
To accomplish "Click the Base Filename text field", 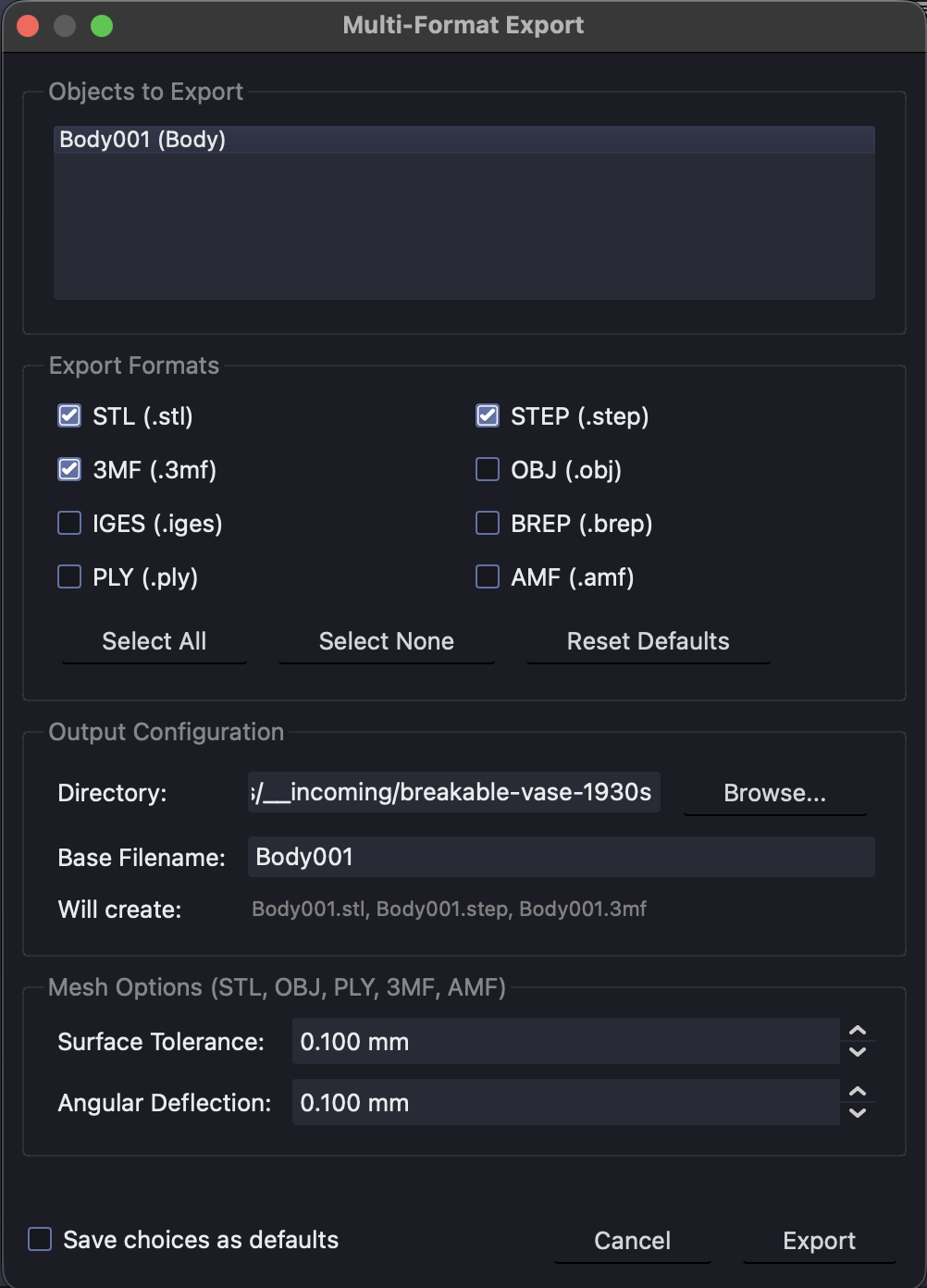I will [x=561, y=857].
